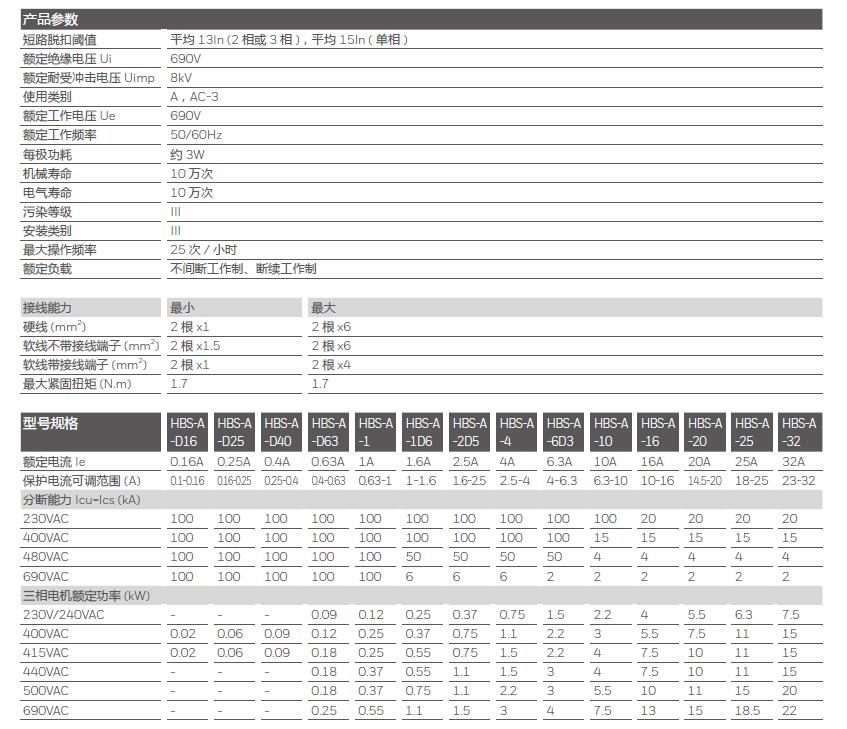Select the 最大 column header

click(565, 308)
